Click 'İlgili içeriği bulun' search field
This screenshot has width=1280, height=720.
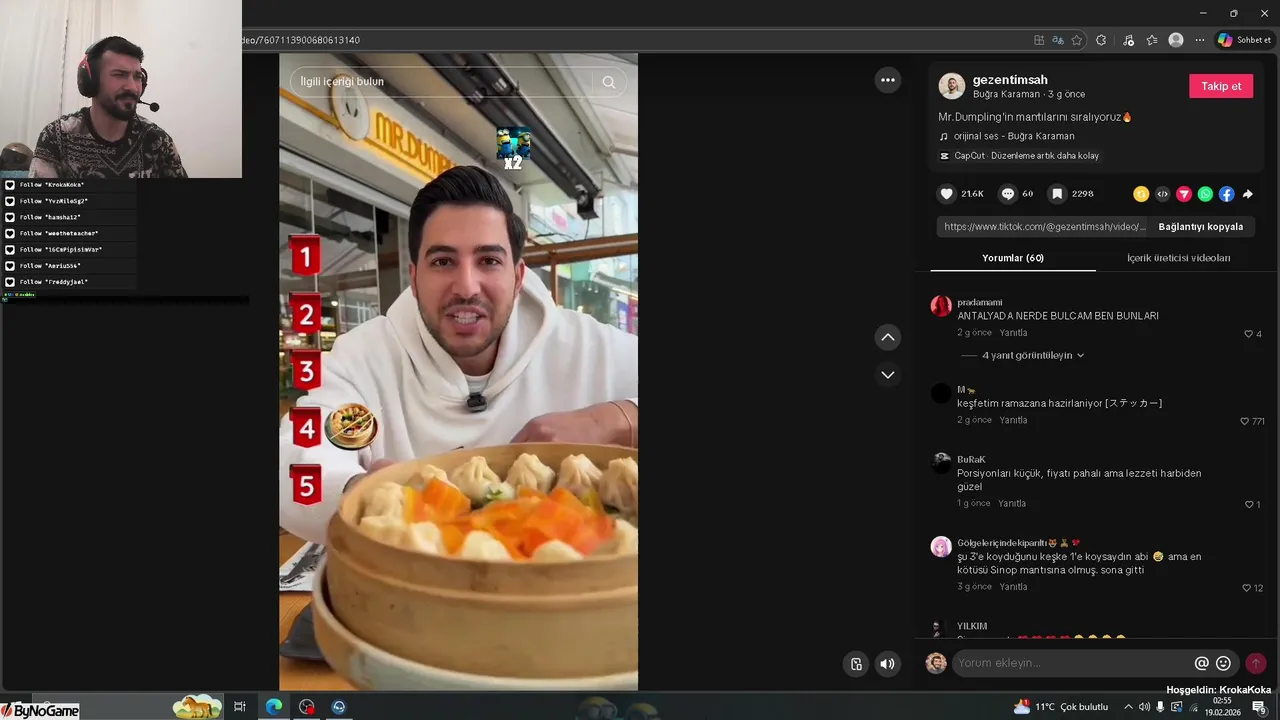(x=443, y=82)
